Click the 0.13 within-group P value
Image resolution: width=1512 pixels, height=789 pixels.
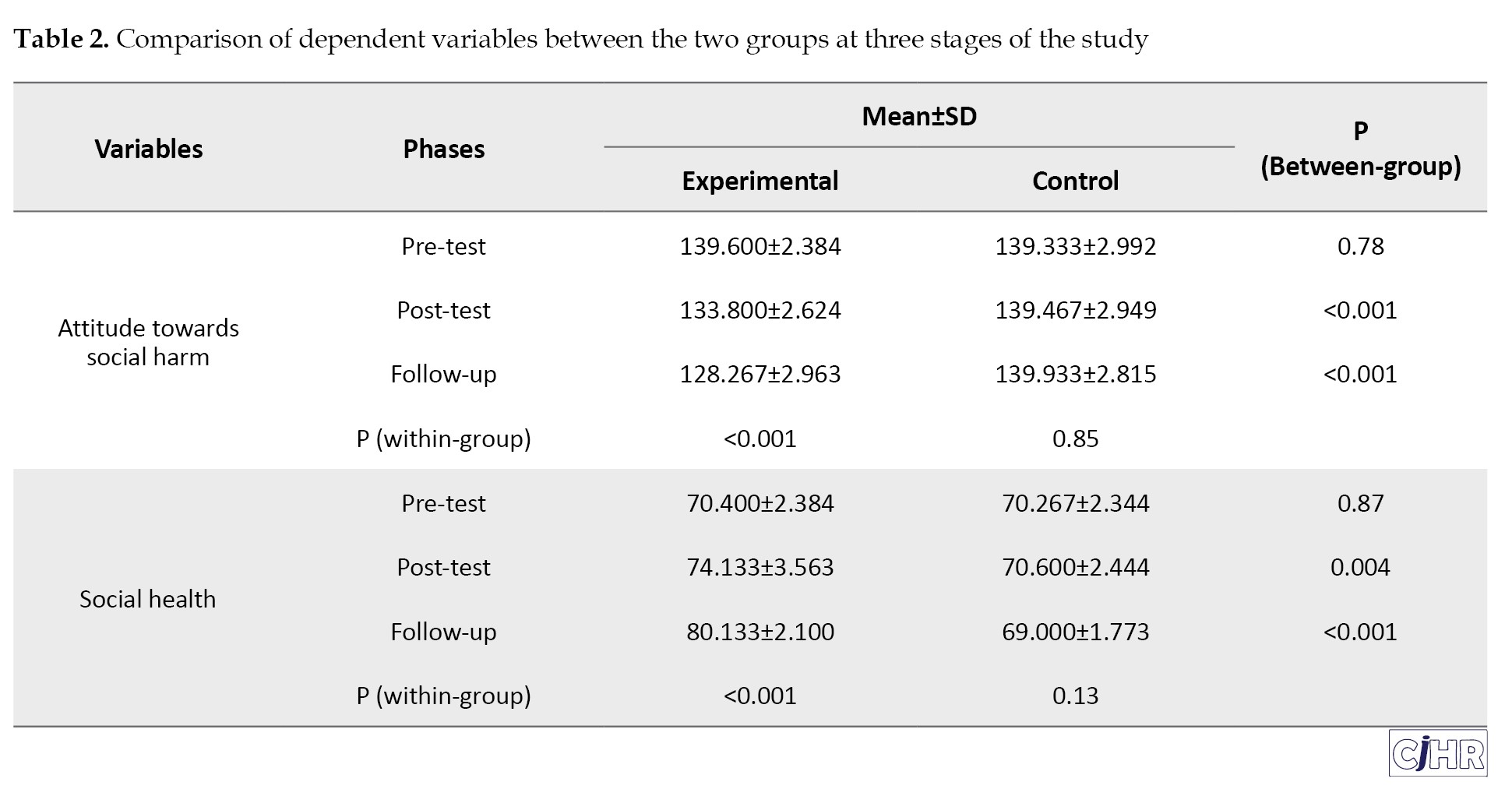click(x=1075, y=696)
